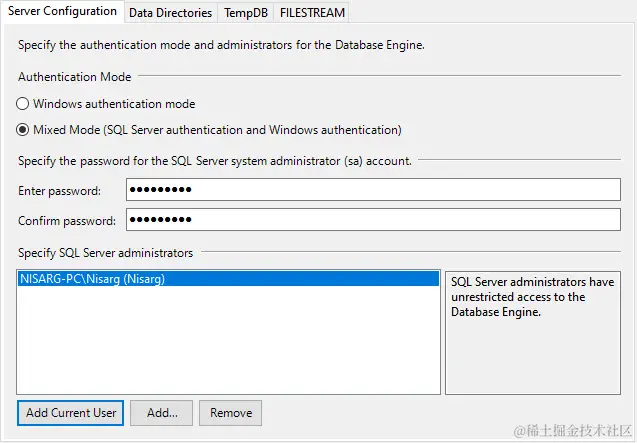Click the Authentication Mode group heading
Image resolution: width=637 pixels, height=443 pixels.
click(75, 77)
